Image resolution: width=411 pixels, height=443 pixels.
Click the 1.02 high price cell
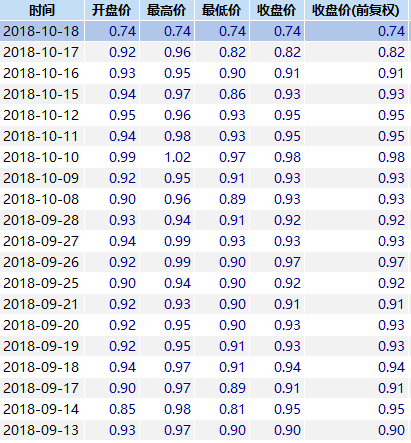167,157
